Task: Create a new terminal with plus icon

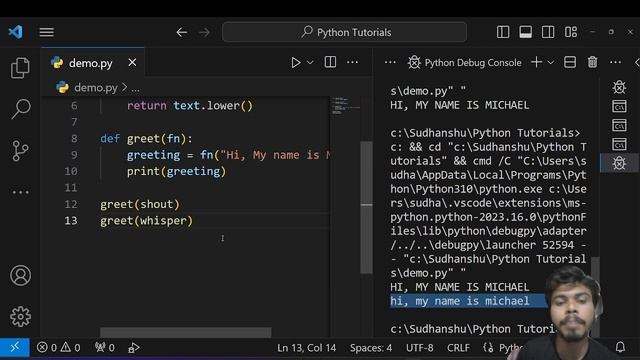Action: [x=536, y=62]
